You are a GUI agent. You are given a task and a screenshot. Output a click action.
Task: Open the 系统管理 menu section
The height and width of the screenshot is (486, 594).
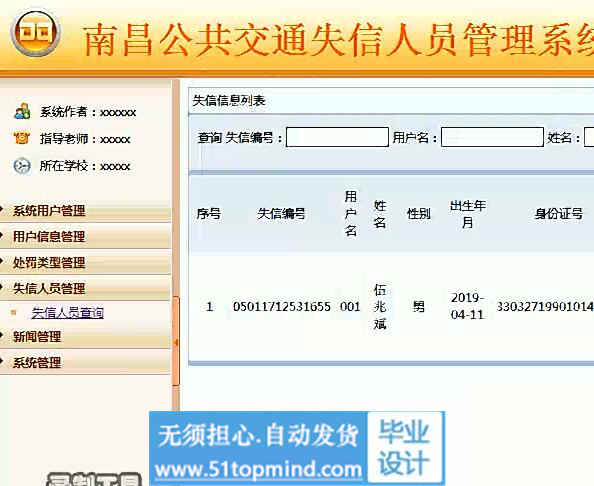(85, 363)
